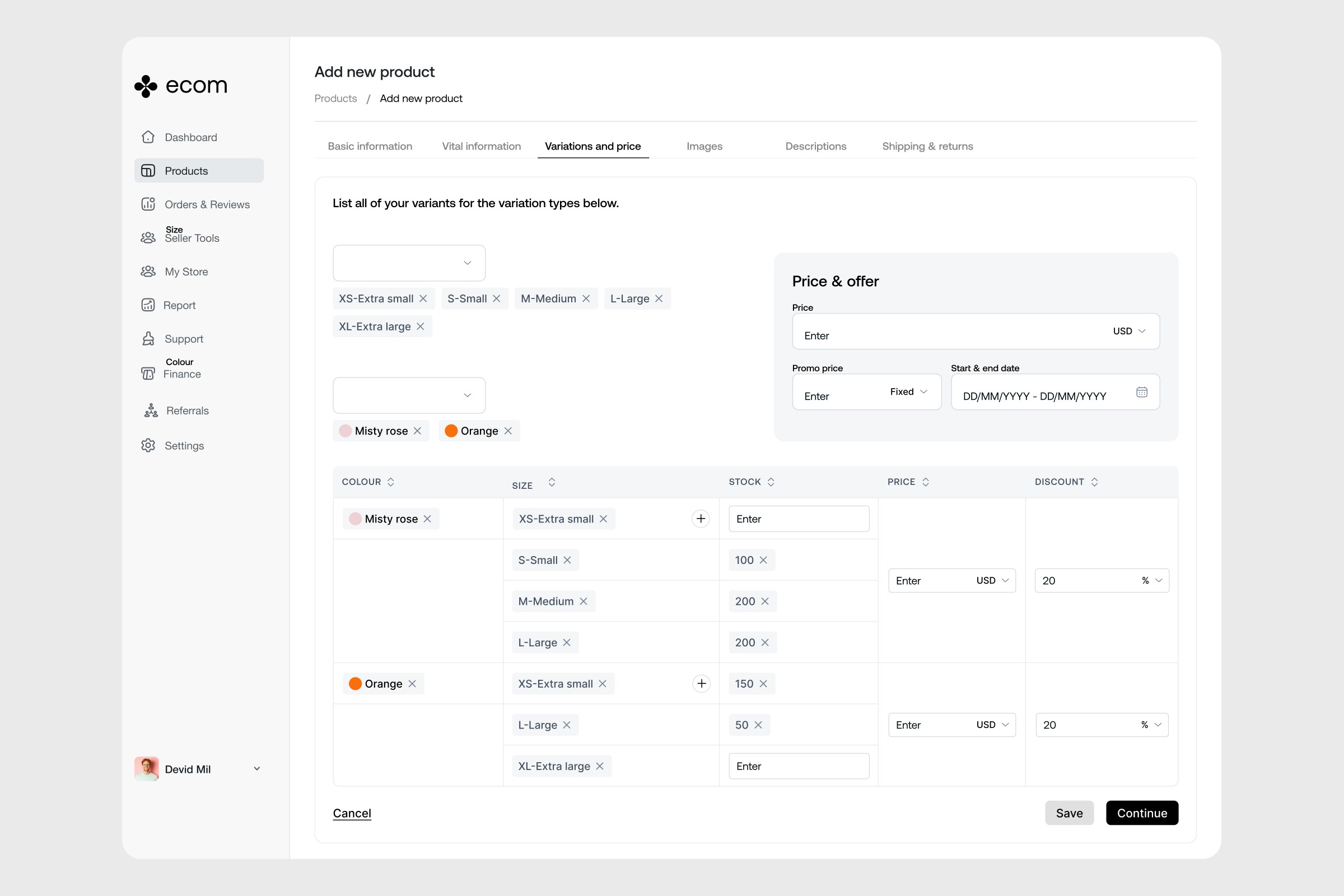
Task: Click the Referrals icon in sidebar
Action: 151,410
